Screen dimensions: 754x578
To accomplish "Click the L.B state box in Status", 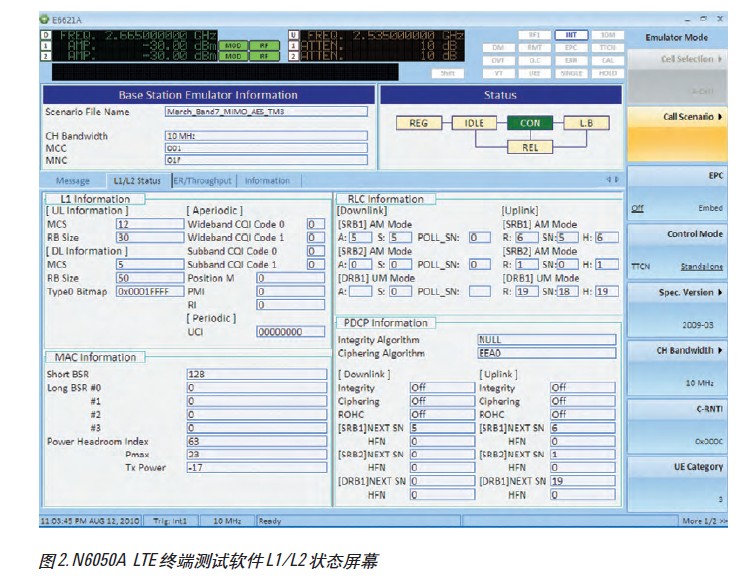I will pyautogui.click(x=586, y=123).
